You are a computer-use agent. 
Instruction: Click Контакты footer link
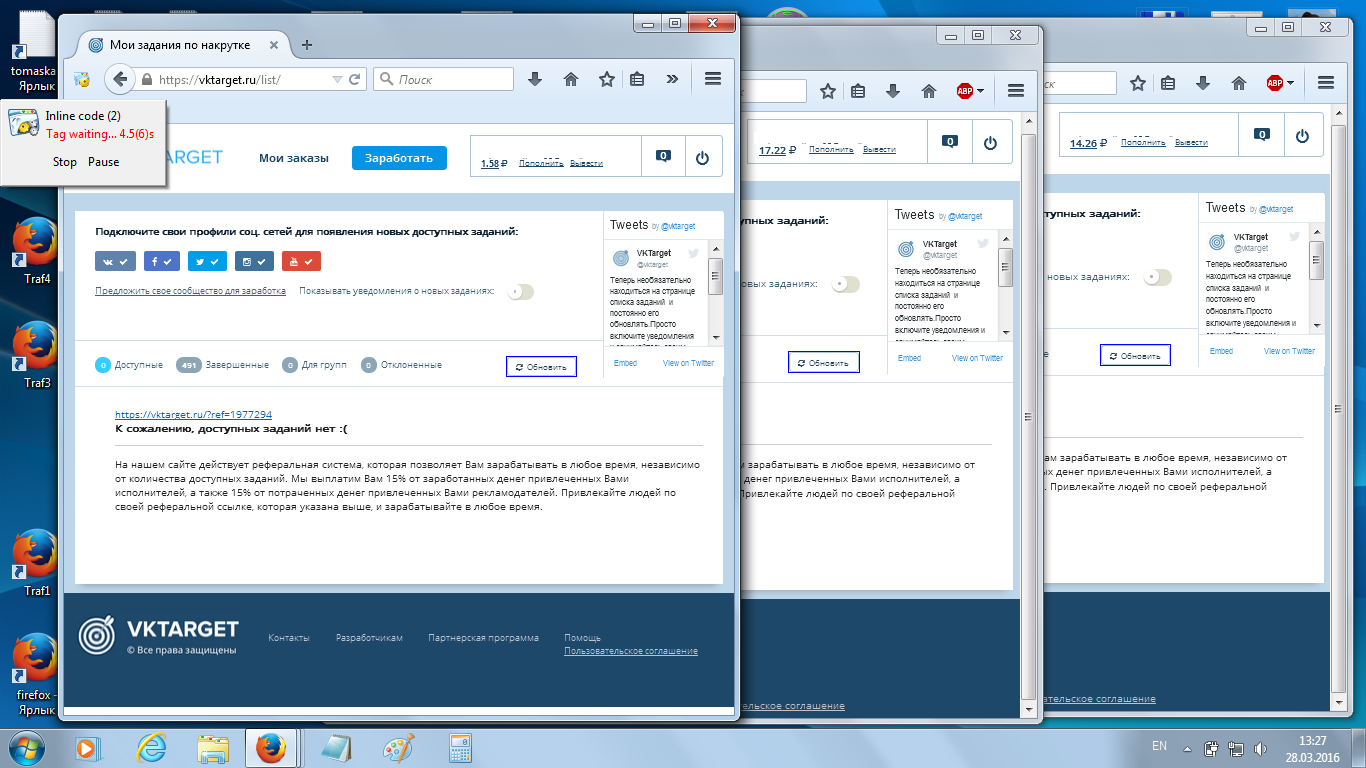point(289,638)
